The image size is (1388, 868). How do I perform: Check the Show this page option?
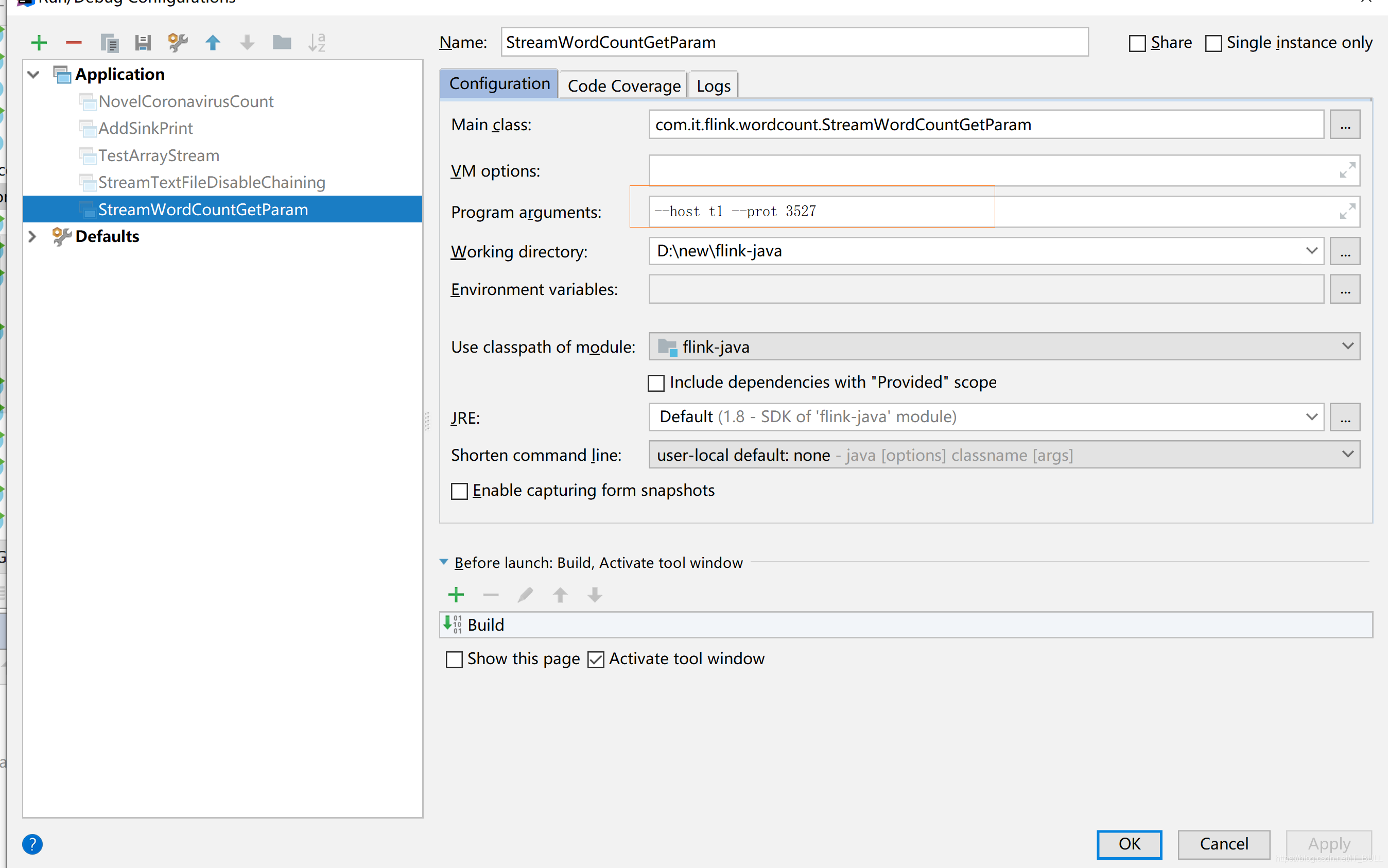pos(454,659)
